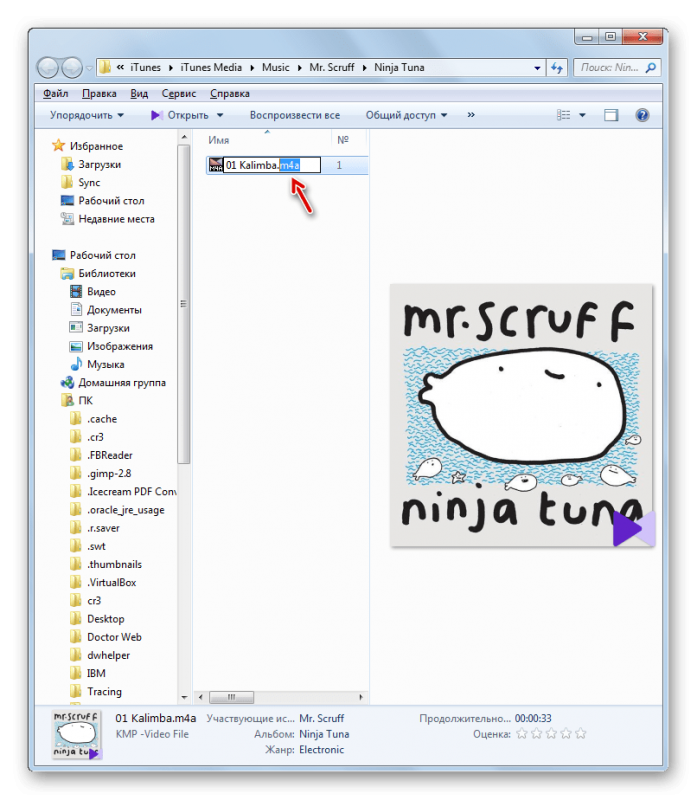Open dropdown arrow next to Открыть button

(x=219, y=115)
